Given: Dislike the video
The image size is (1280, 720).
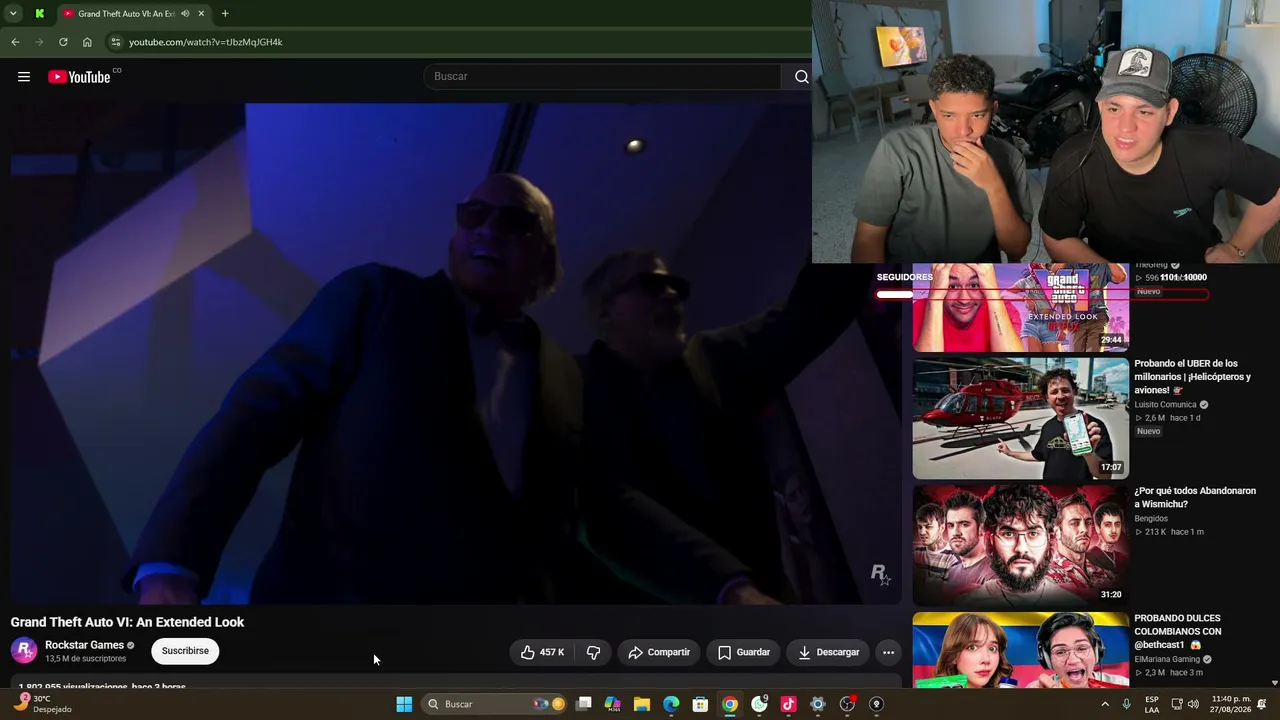Looking at the screenshot, I should pyautogui.click(x=593, y=652).
